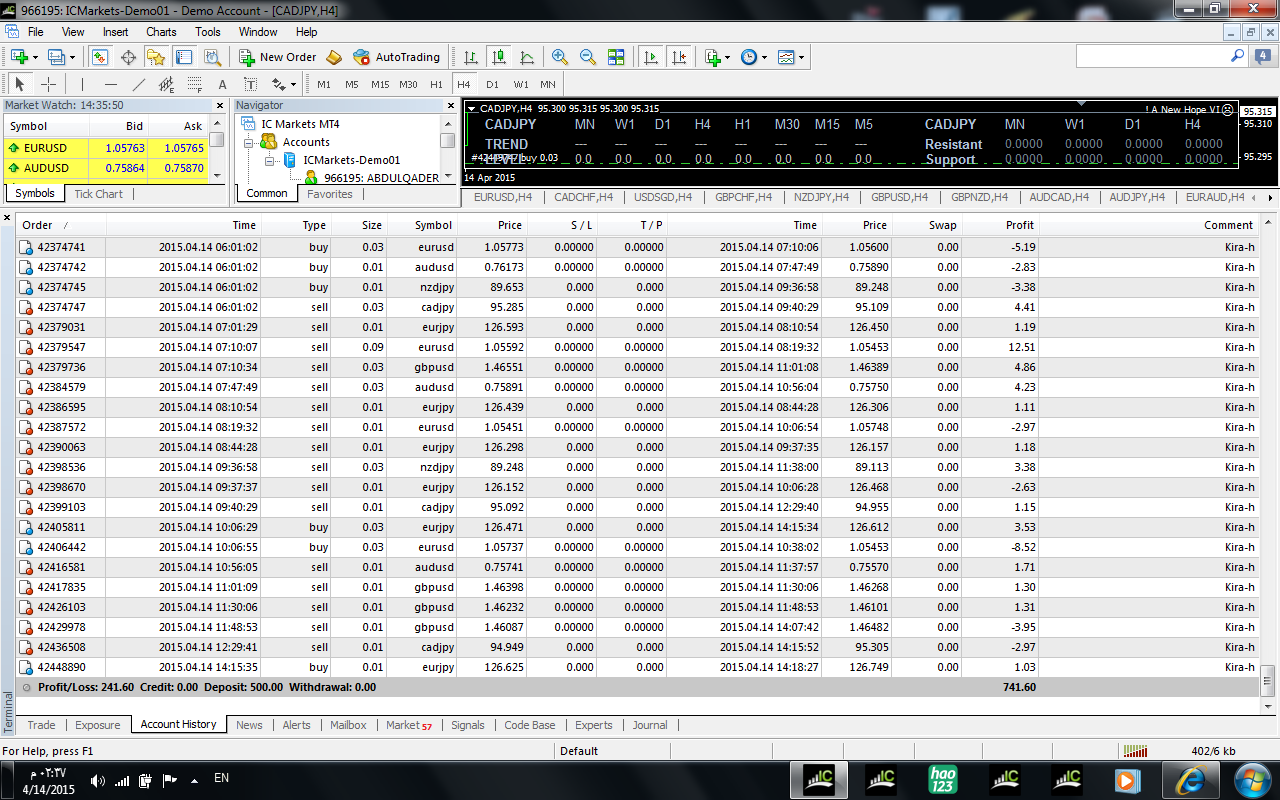This screenshot has height=800, width=1280.
Task: Switch timeframe to M15
Action: (x=380, y=85)
